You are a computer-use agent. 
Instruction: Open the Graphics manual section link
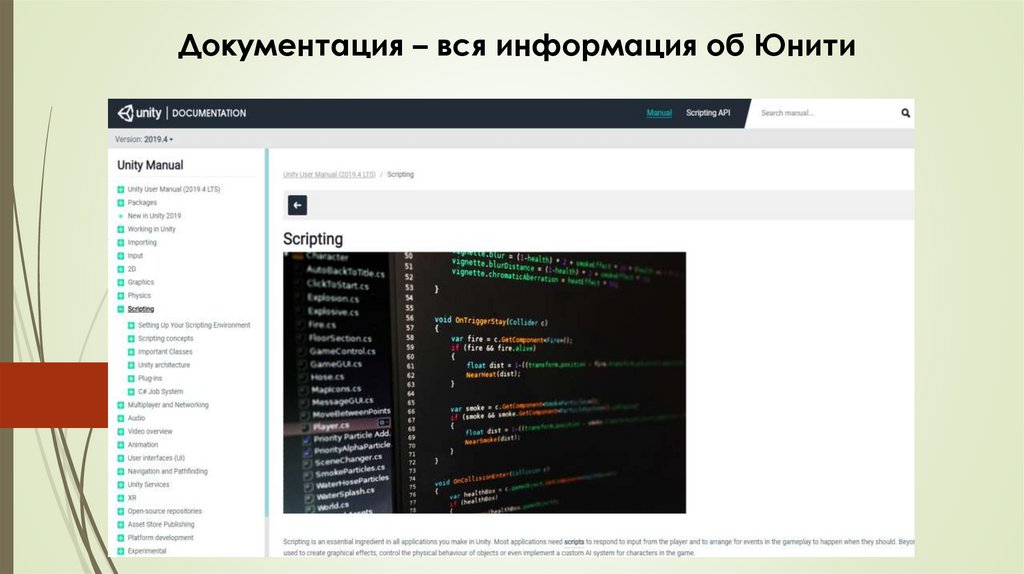(141, 282)
